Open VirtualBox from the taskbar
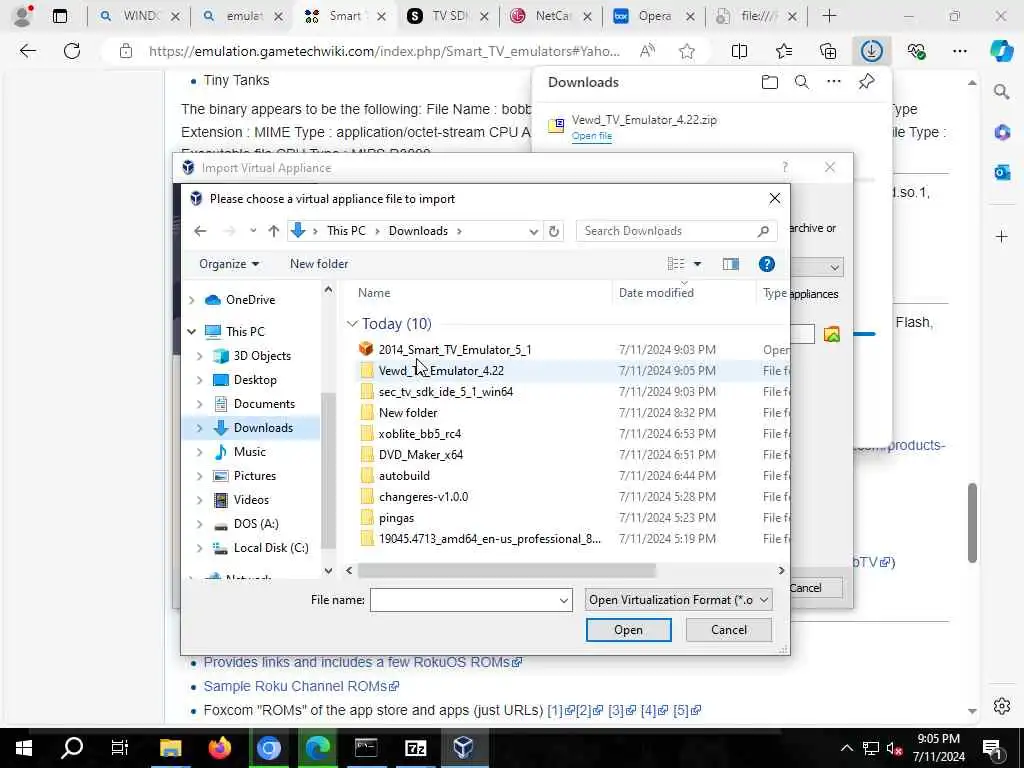 pyautogui.click(x=463, y=747)
